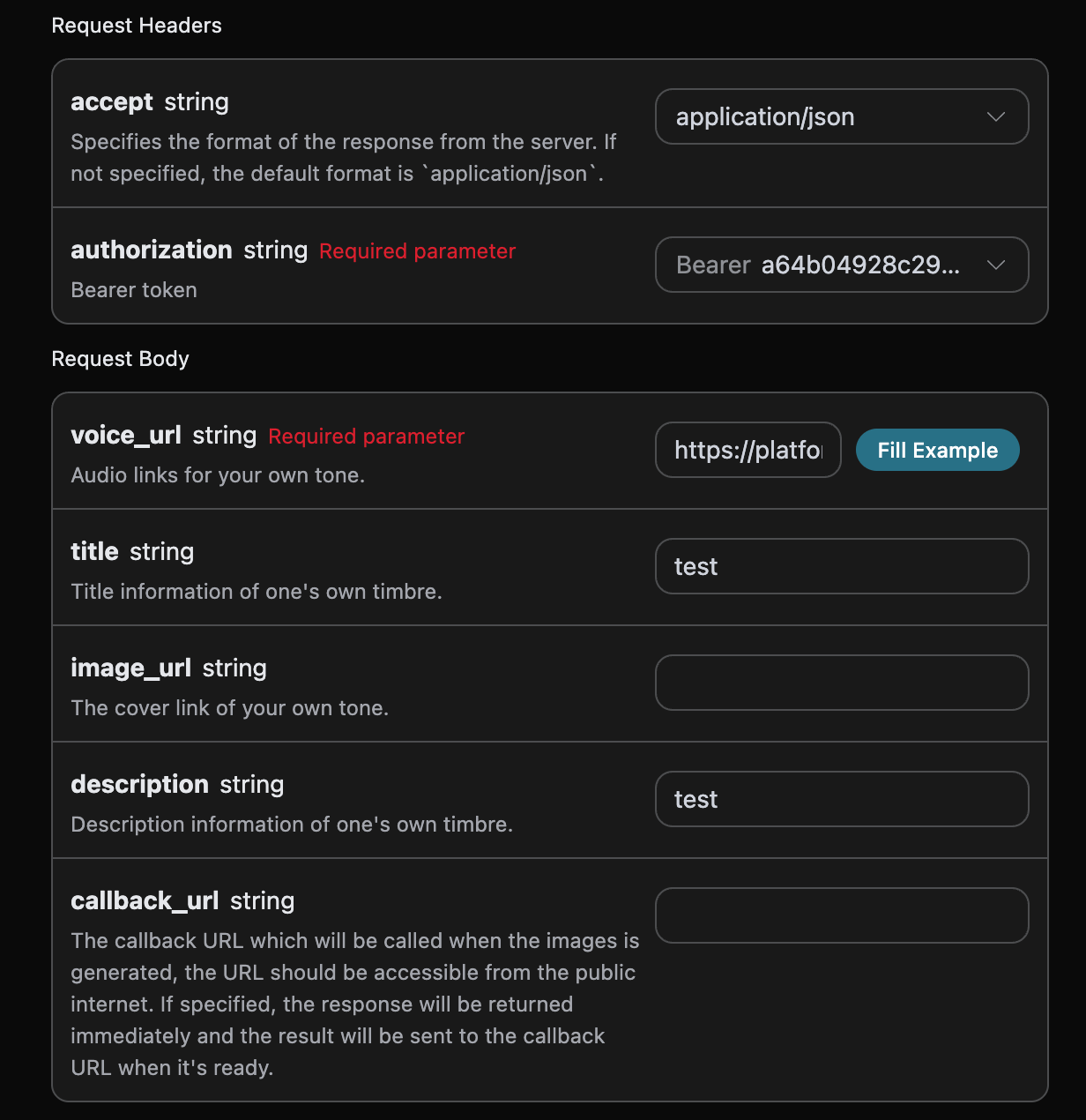Click the authorization parameter name label
The height and width of the screenshot is (1120, 1086).
coord(152,250)
